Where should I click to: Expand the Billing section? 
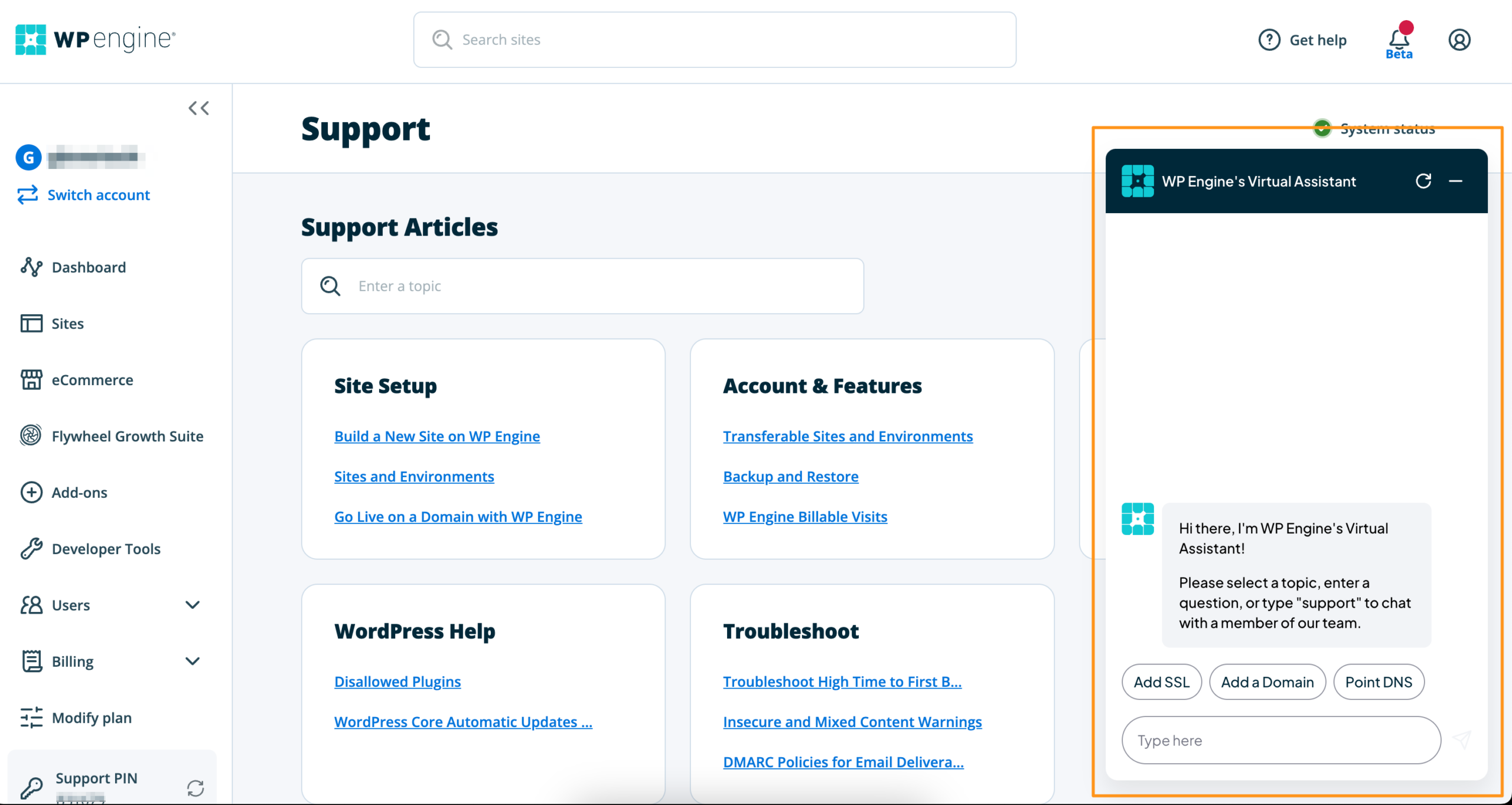(193, 661)
